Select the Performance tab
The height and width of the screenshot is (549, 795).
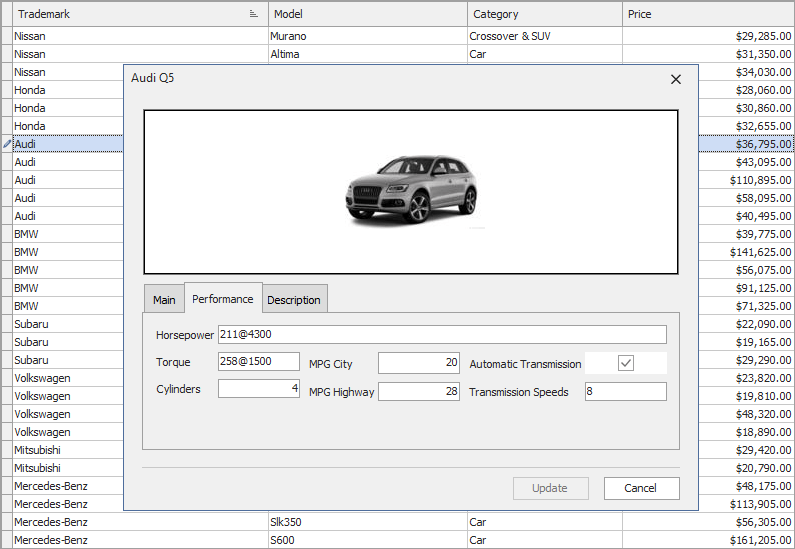tap(223, 299)
